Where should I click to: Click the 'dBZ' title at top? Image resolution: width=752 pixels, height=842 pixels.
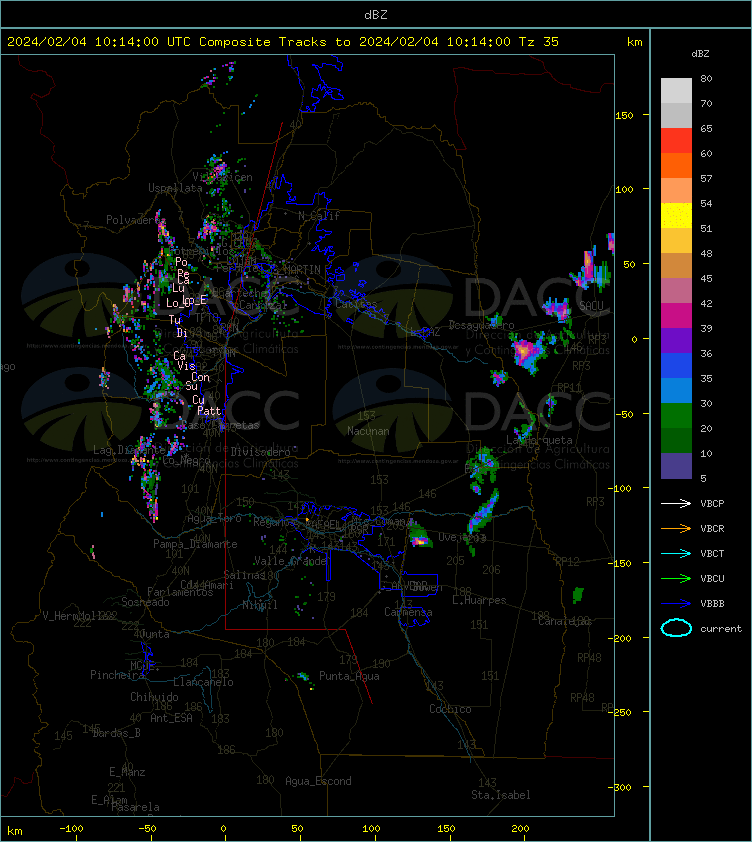point(375,15)
